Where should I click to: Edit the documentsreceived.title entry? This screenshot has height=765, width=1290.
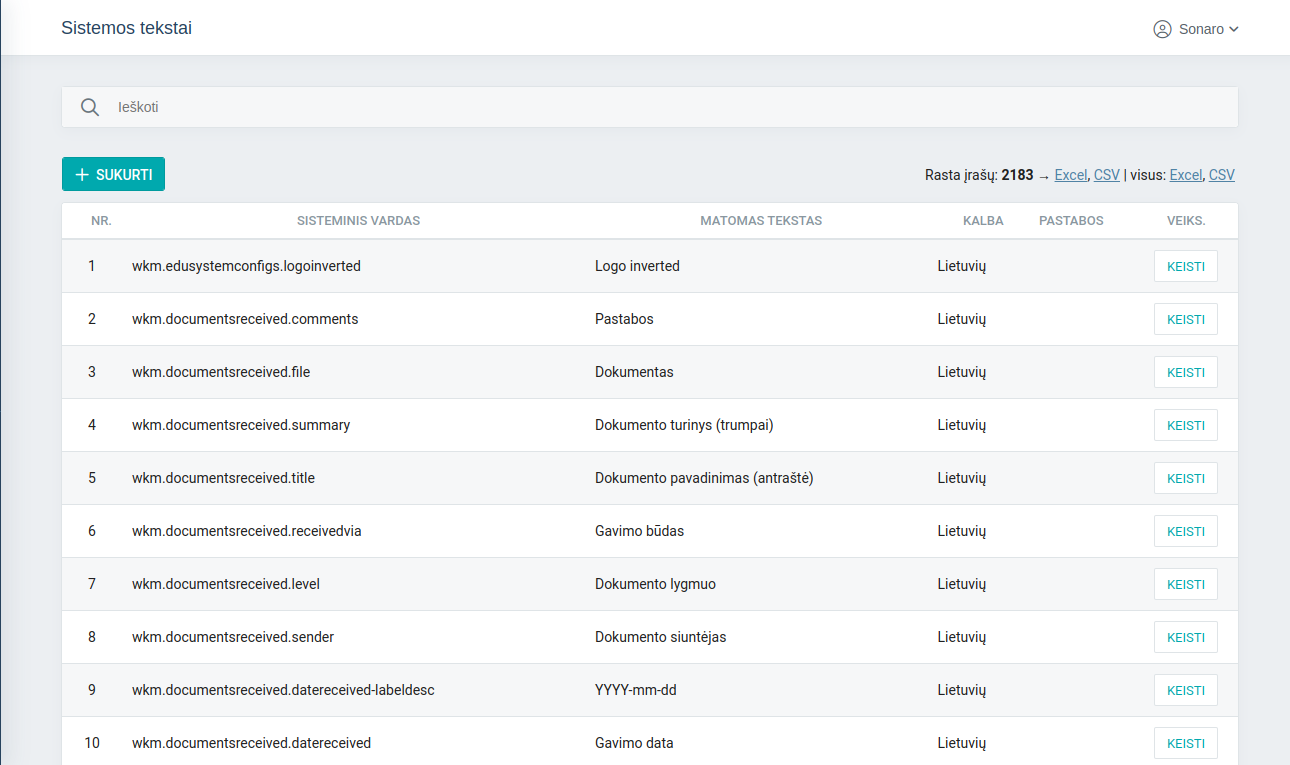pyautogui.click(x=1185, y=479)
